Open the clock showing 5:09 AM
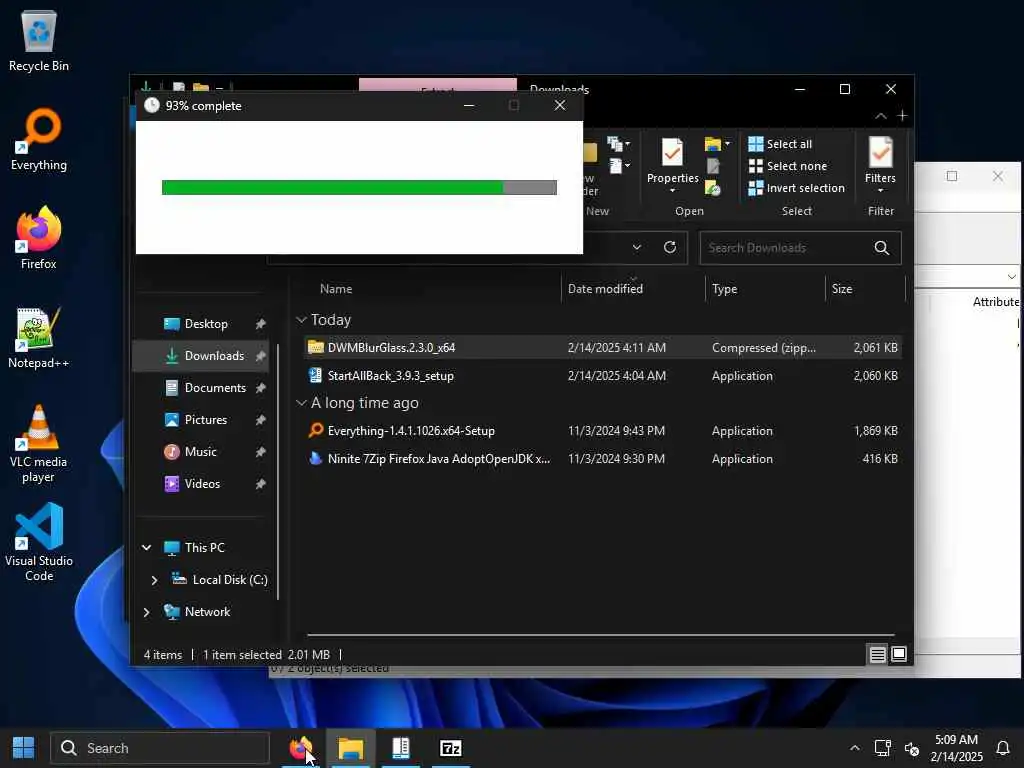The image size is (1024, 768). (x=956, y=748)
